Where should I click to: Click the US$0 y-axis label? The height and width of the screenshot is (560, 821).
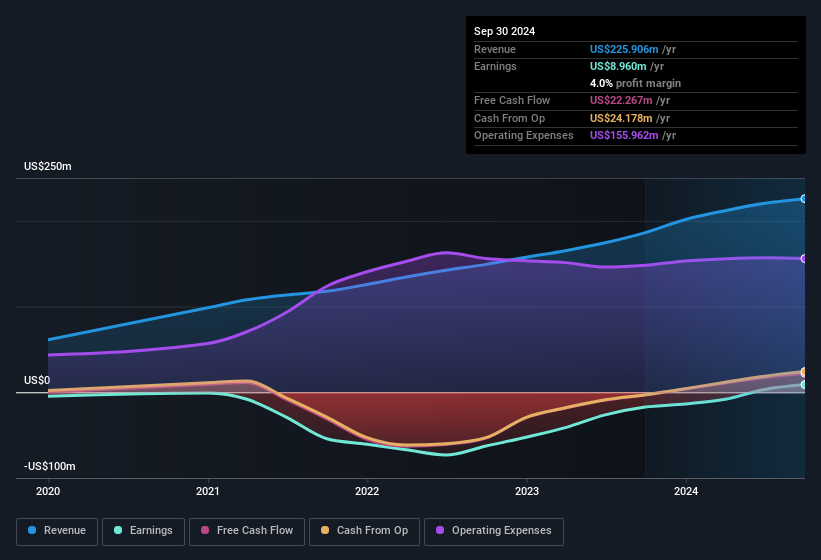coord(37,380)
